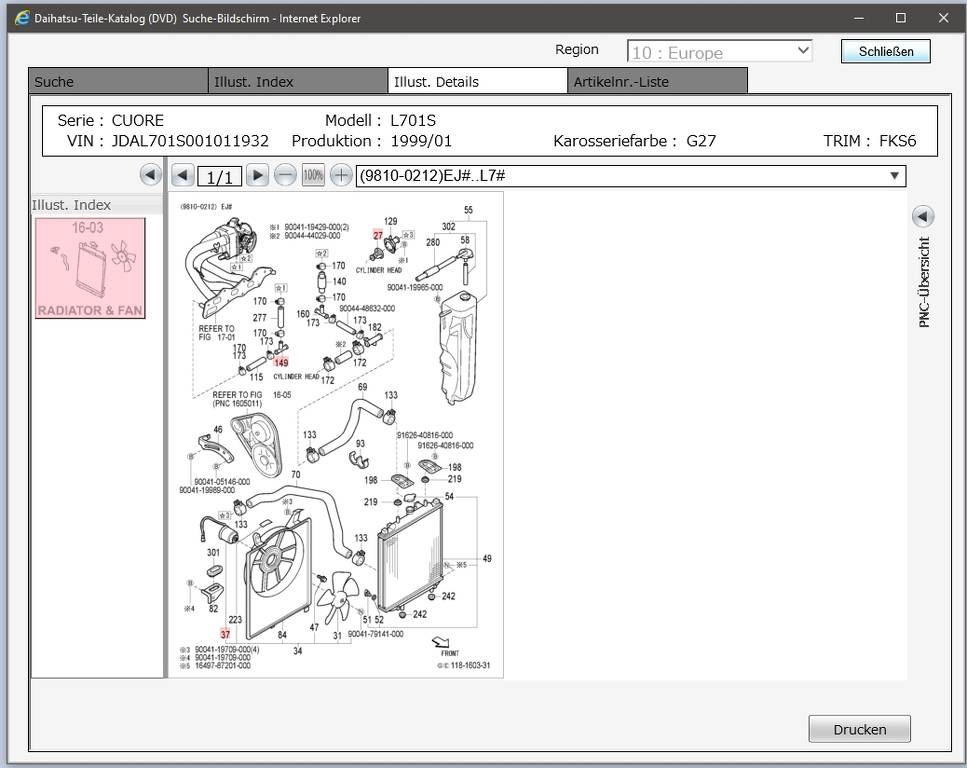Select highlighted part number 37 in diagram
Image resolution: width=967 pixels, height=768 pixels.
225,634
